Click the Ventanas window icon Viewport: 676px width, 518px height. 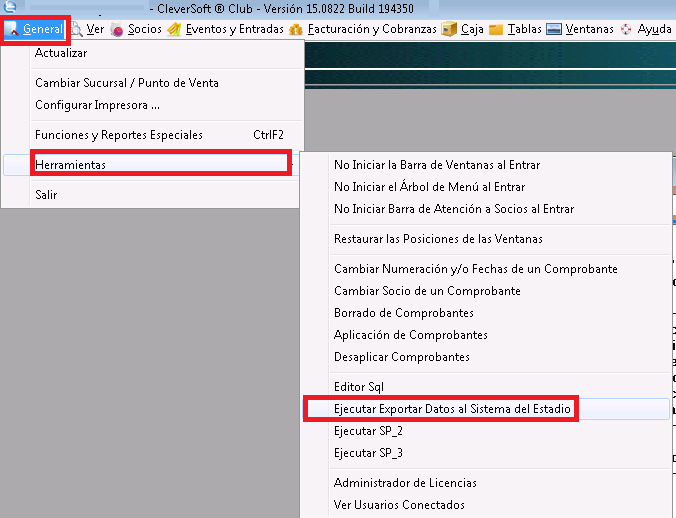pyautogui.click(x=554, y=30)
